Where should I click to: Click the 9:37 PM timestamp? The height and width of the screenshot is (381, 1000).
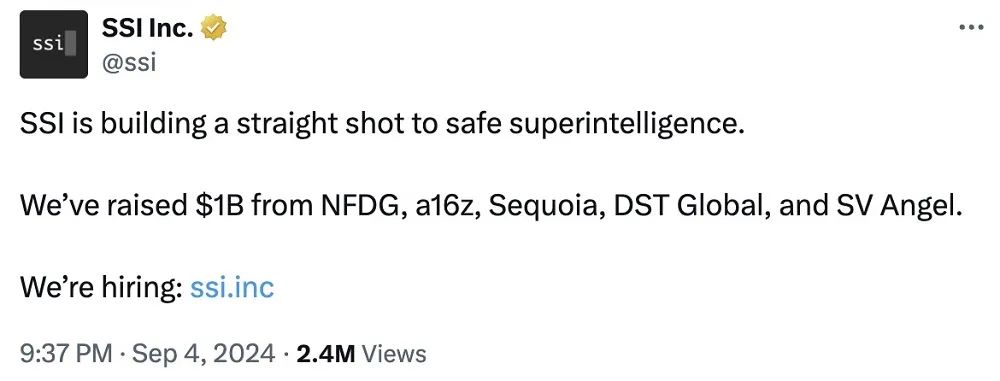tap(66, 353)
